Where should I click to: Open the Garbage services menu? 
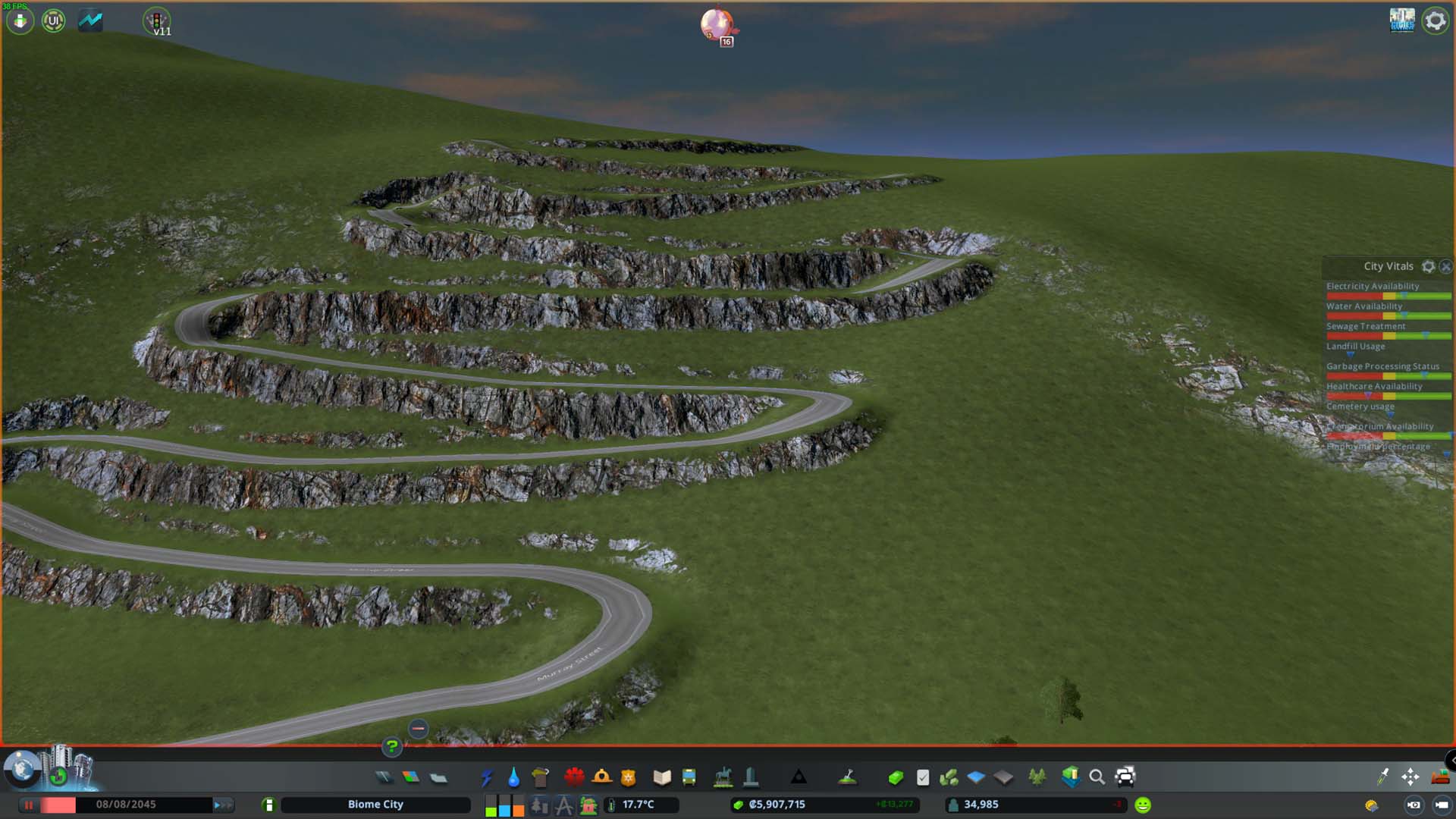coord(540,777)
